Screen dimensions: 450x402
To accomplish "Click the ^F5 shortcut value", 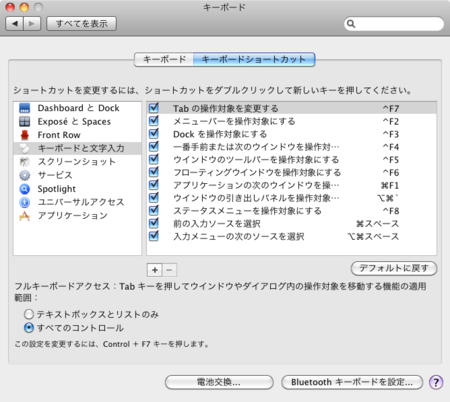I will [391, 160].
